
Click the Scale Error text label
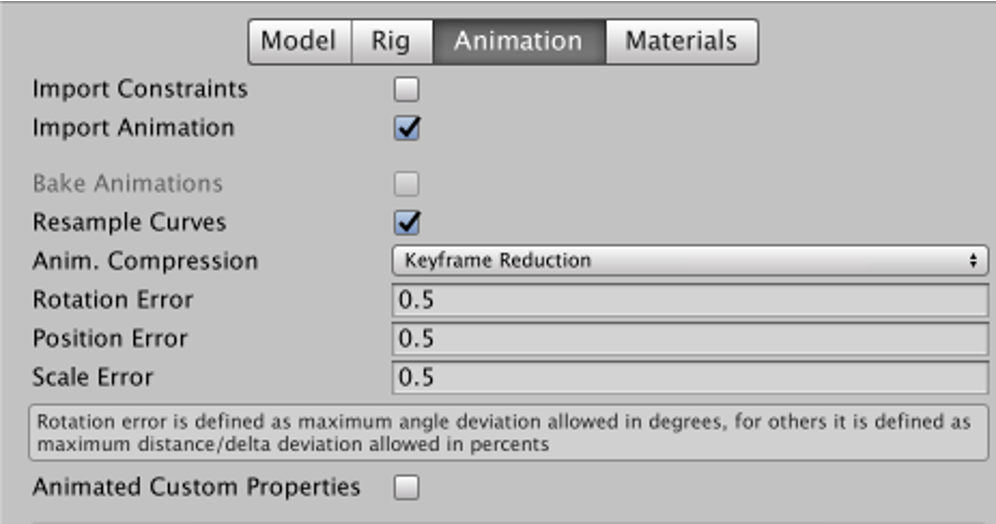pos(93,378)
